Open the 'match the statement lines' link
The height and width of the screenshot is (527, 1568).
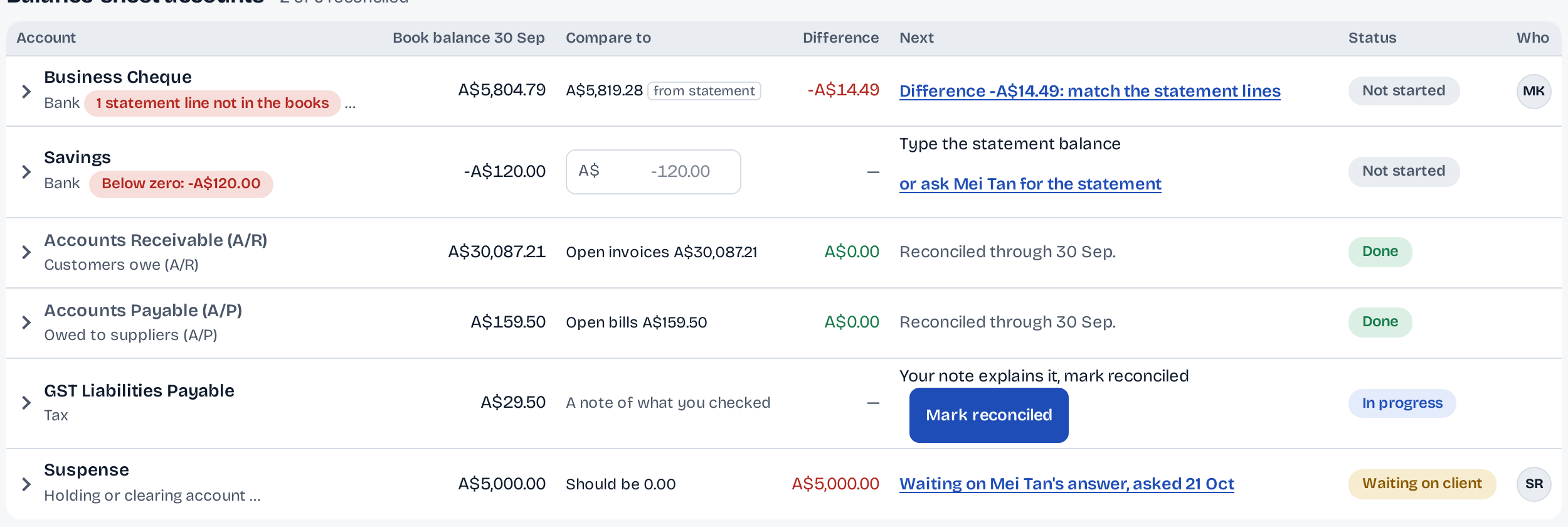(x=1090, y=91)
